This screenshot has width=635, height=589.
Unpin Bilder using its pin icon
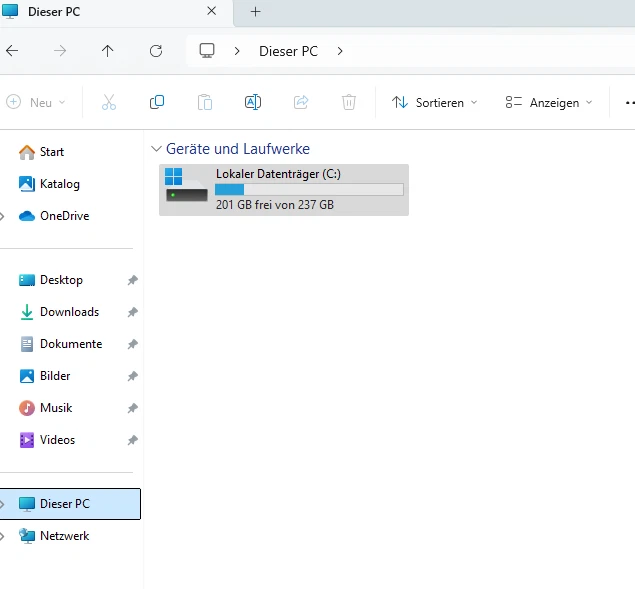tap(133, 376)
